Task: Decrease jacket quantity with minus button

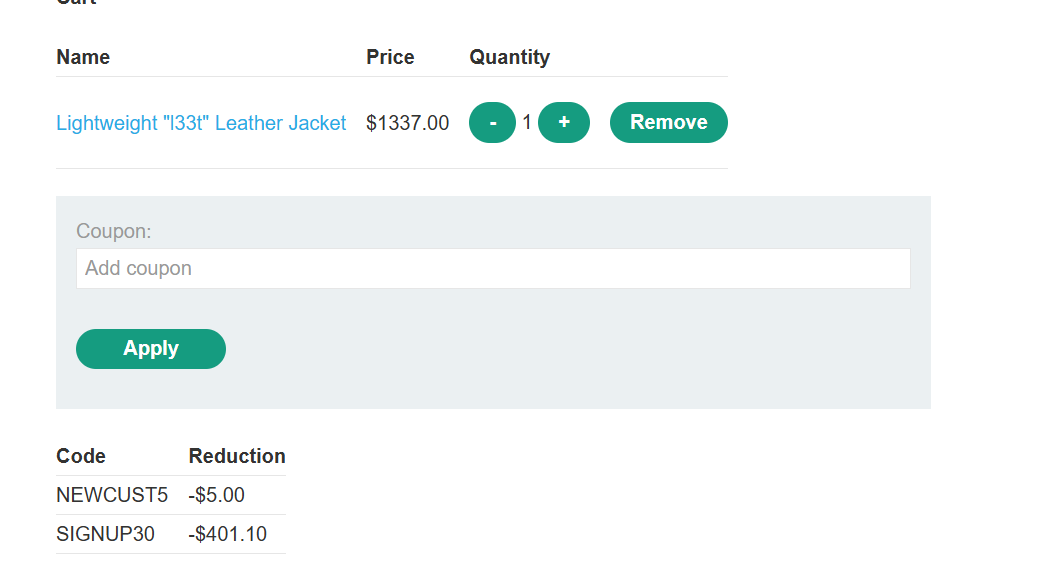Action: point(492,123)
